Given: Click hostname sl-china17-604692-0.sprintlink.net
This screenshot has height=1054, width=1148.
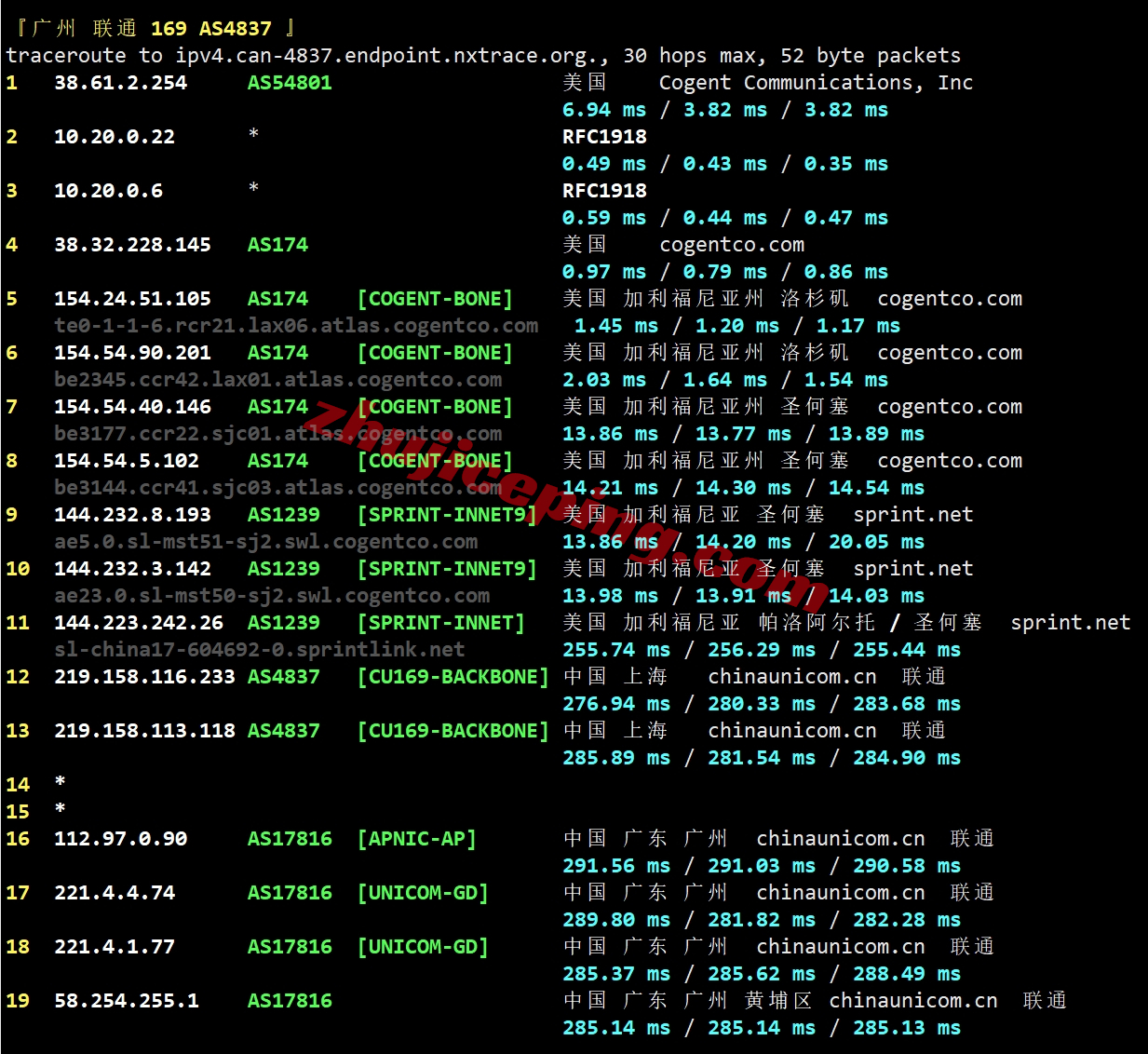Looking at the screenshot, I should point(260,650).
